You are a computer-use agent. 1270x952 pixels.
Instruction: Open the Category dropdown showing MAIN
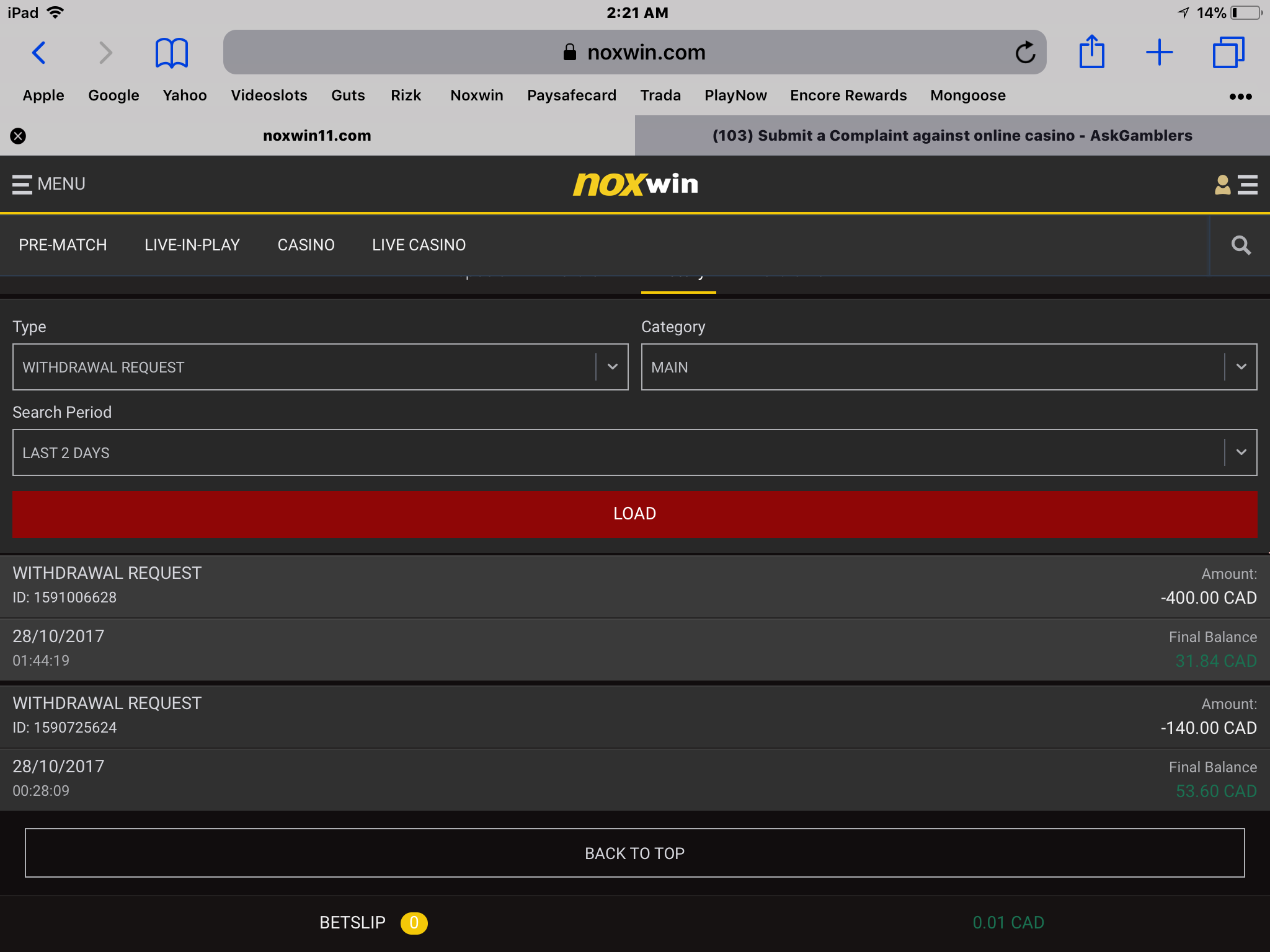pyautogui.click(x=949, y=367)
